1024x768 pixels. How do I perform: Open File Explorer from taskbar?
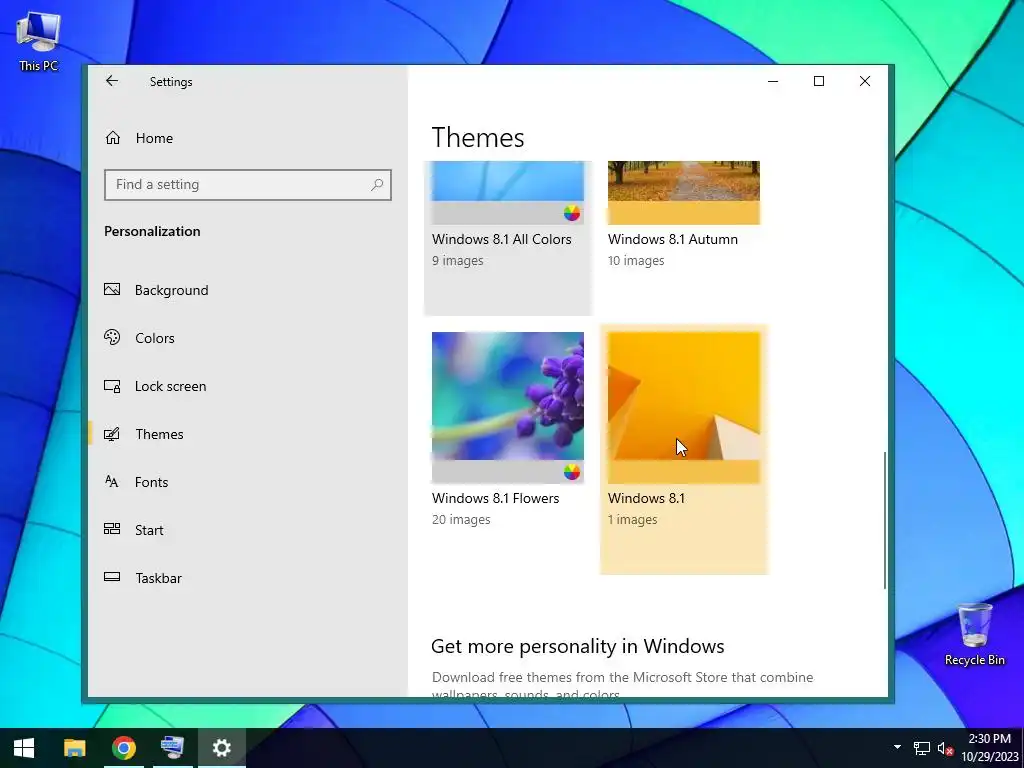74,748
